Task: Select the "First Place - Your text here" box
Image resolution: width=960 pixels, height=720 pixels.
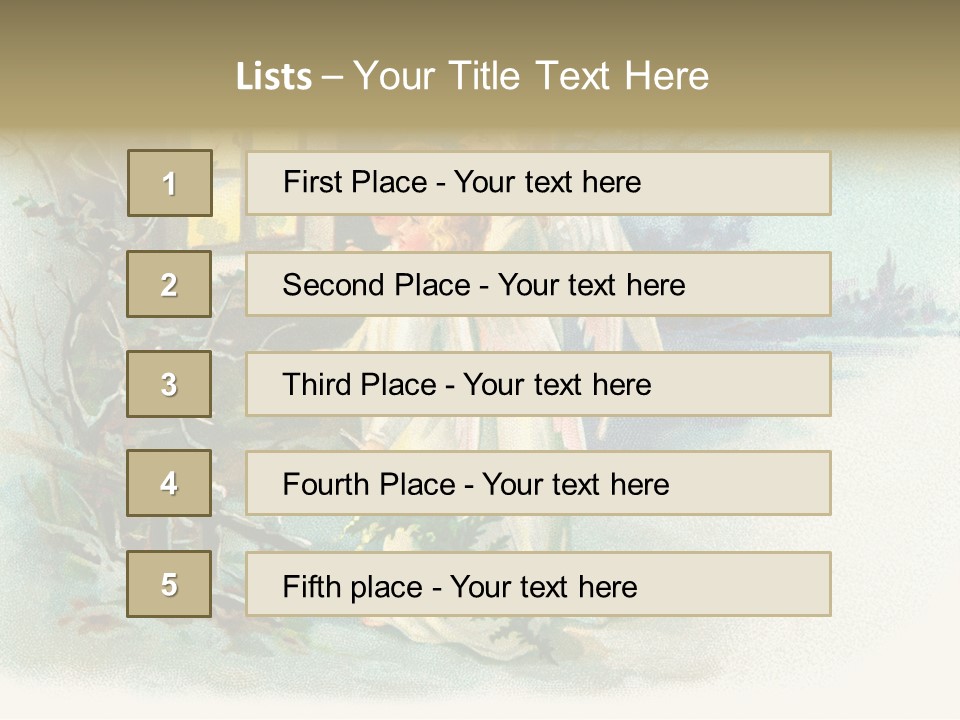Action: pyautogui.click(x=538, y=183)
